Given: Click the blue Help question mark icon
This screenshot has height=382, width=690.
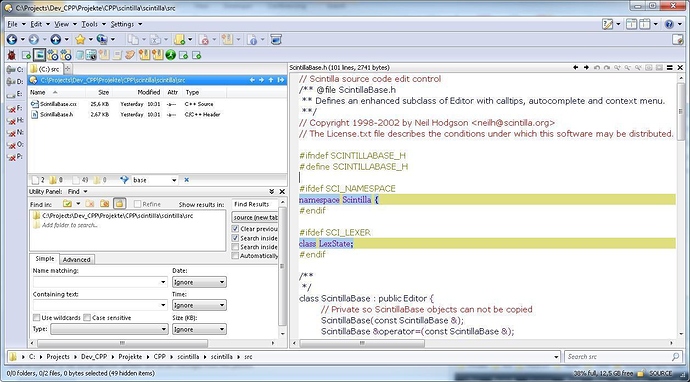Looking at the screenshot, I should pos(669,24).
